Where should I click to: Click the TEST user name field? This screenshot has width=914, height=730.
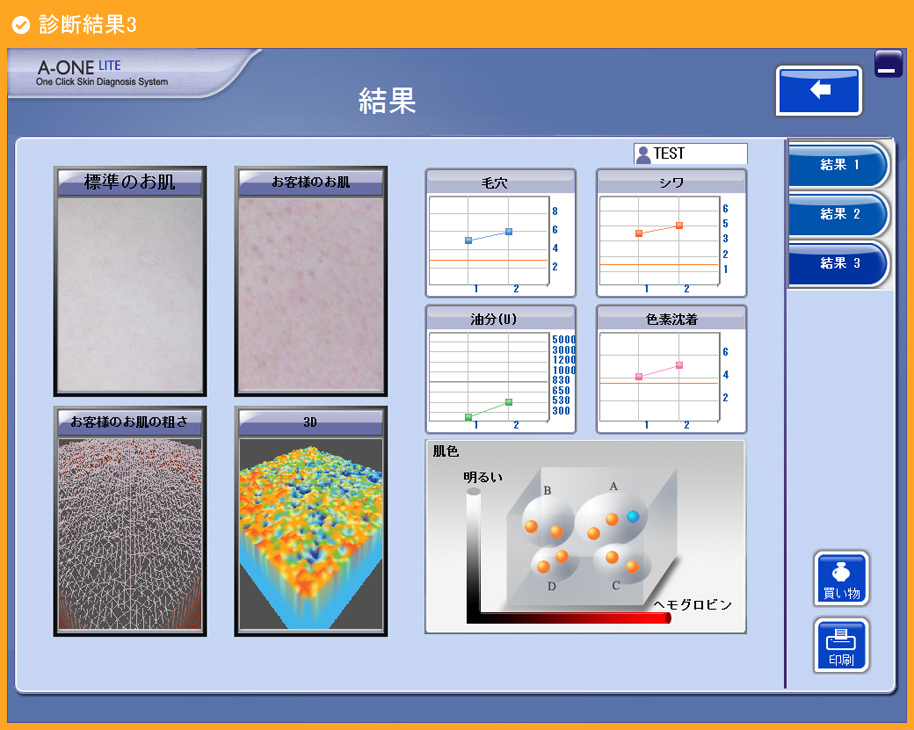click(699, 154)
